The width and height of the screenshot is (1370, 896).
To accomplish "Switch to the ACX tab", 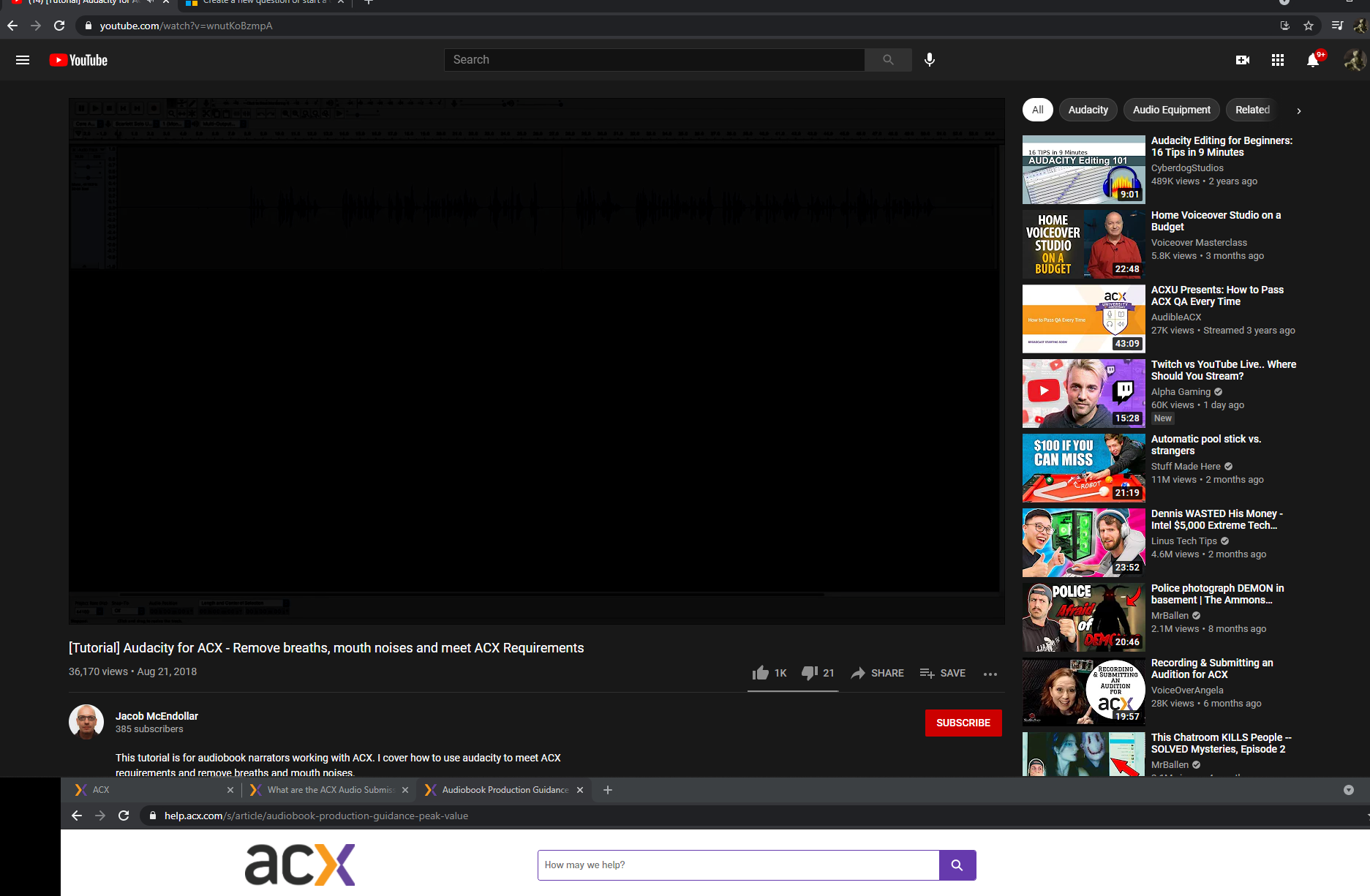I will [154, 790].
